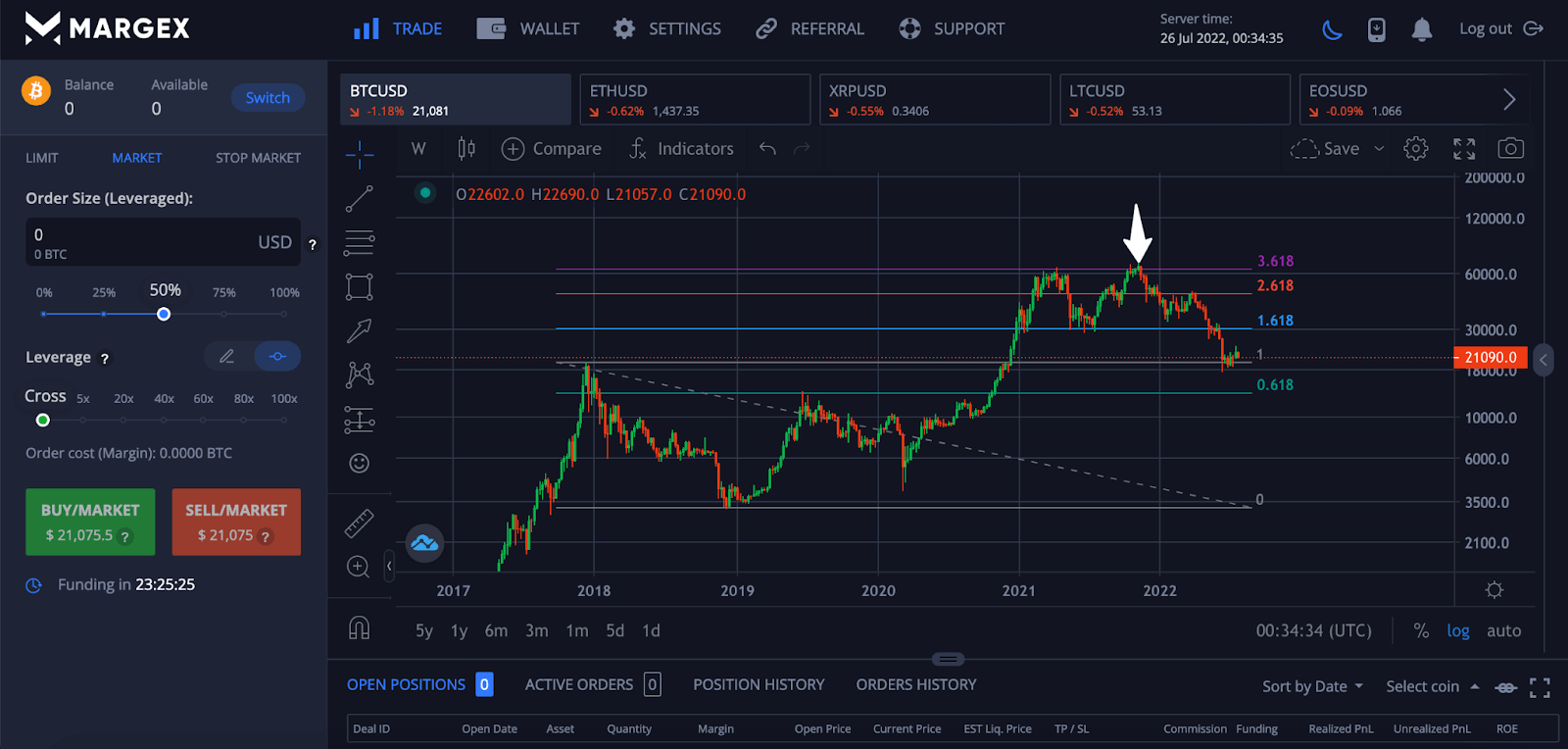Take a chart snapshot with camera icon
1568x749 pixels.
pyautogui.click(x=1510, y=149)
